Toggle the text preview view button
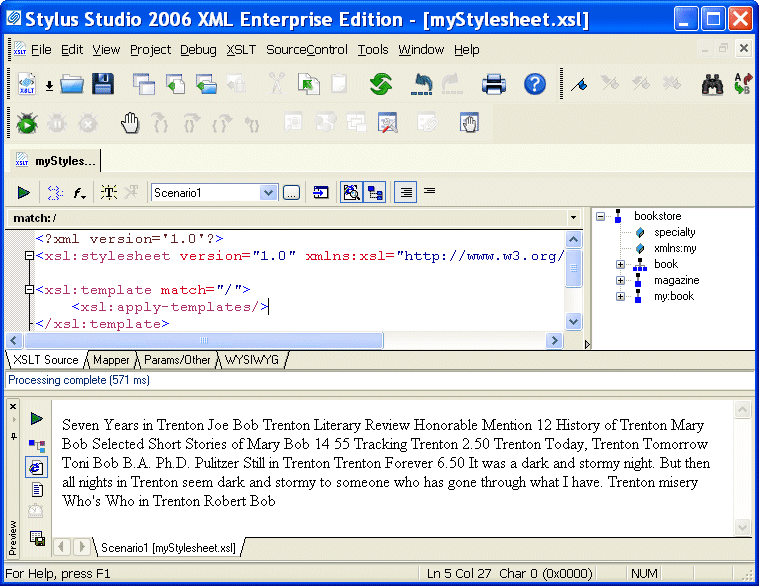 click(x=37, y=490)
